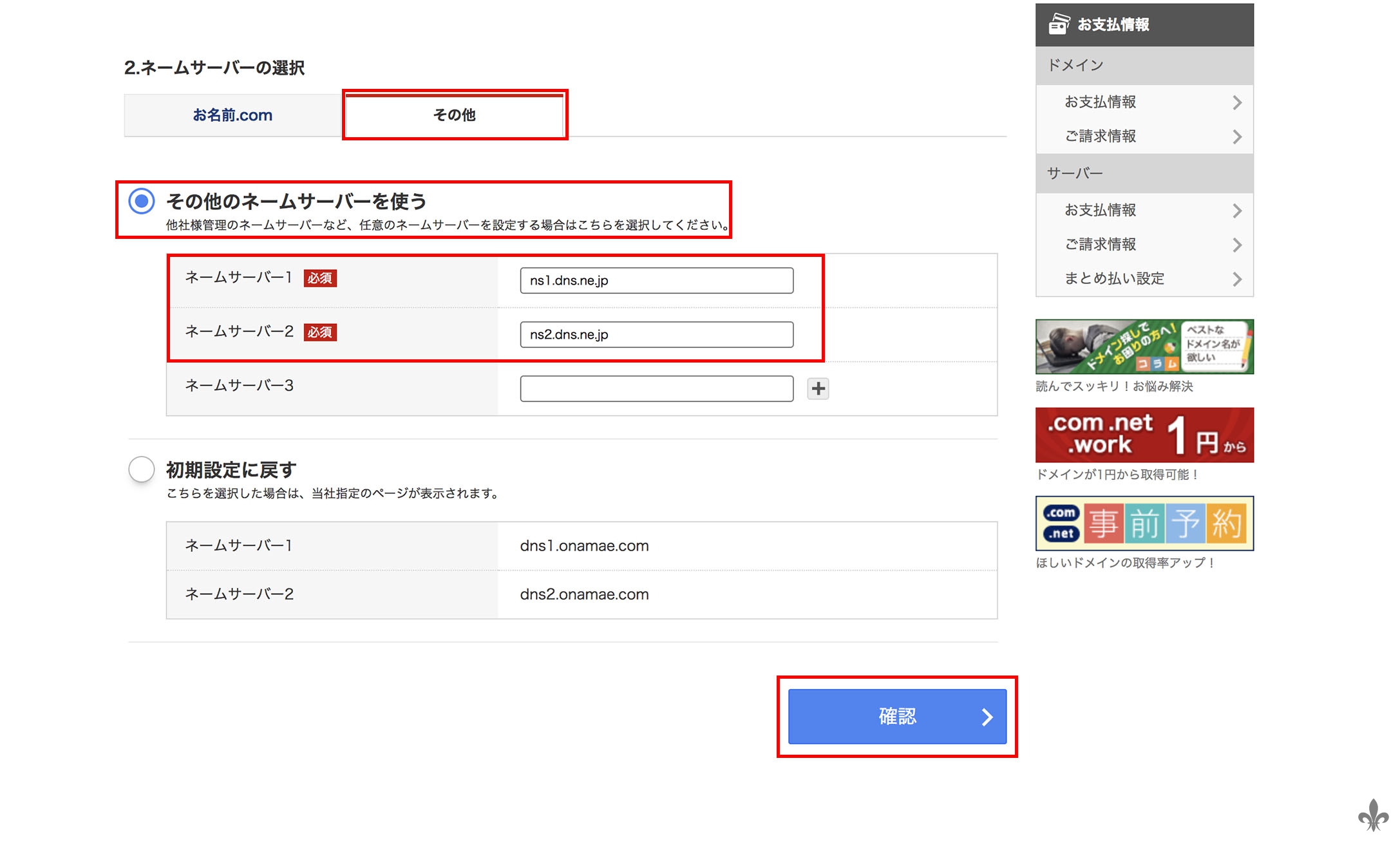This screenshot has height=841, width=1400.
Task: Expand まとめ払い設定 chevron
Action: (x=1236, y=279)
